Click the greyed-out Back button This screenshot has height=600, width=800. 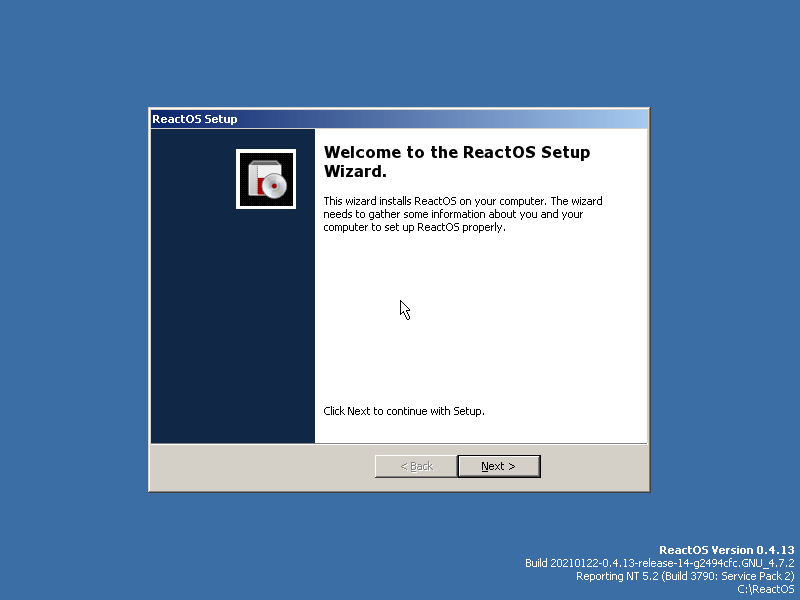(x=416, y=466)
